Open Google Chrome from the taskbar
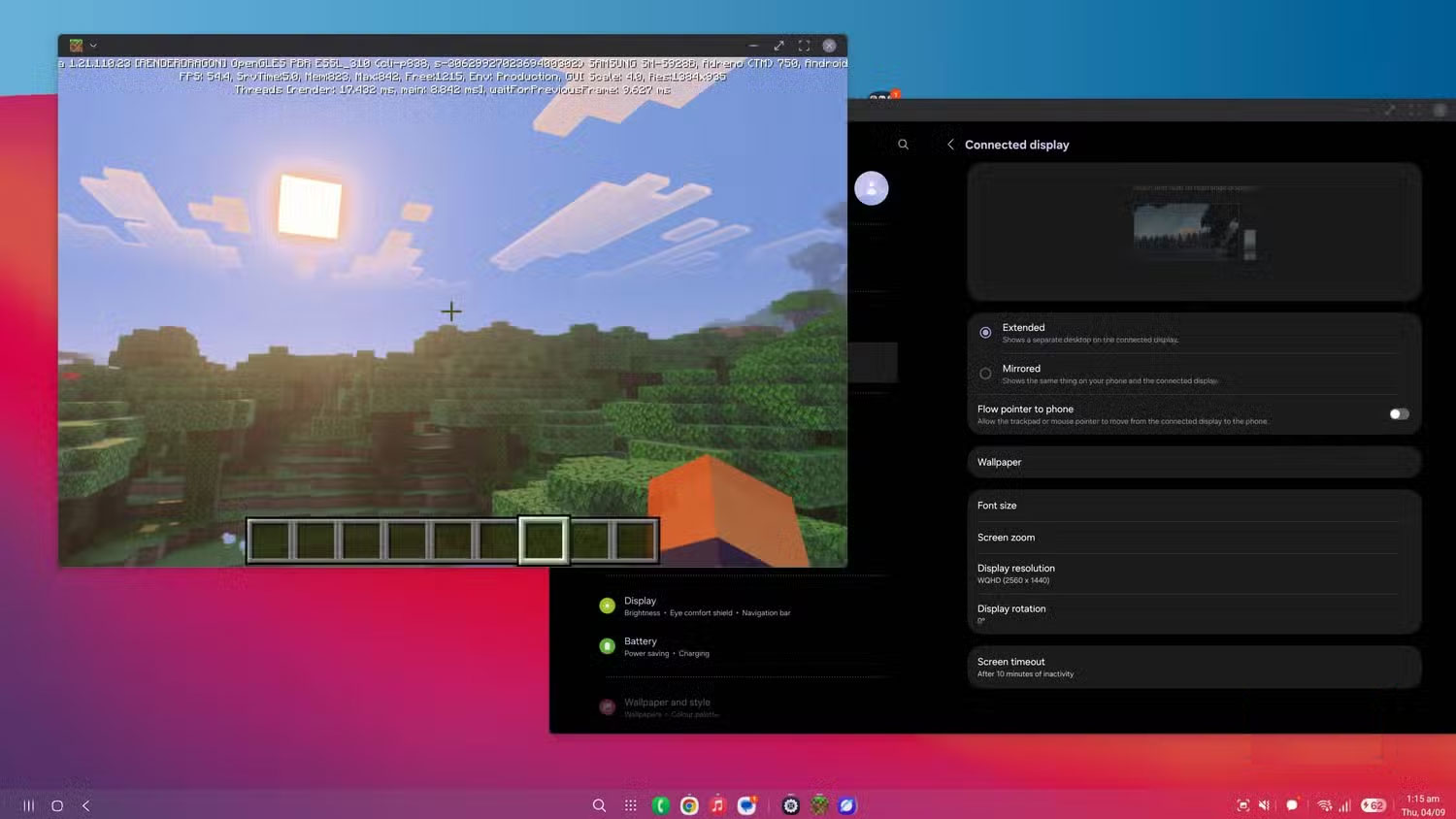This screenshot has width=1456, height=819. click(689, 805)
